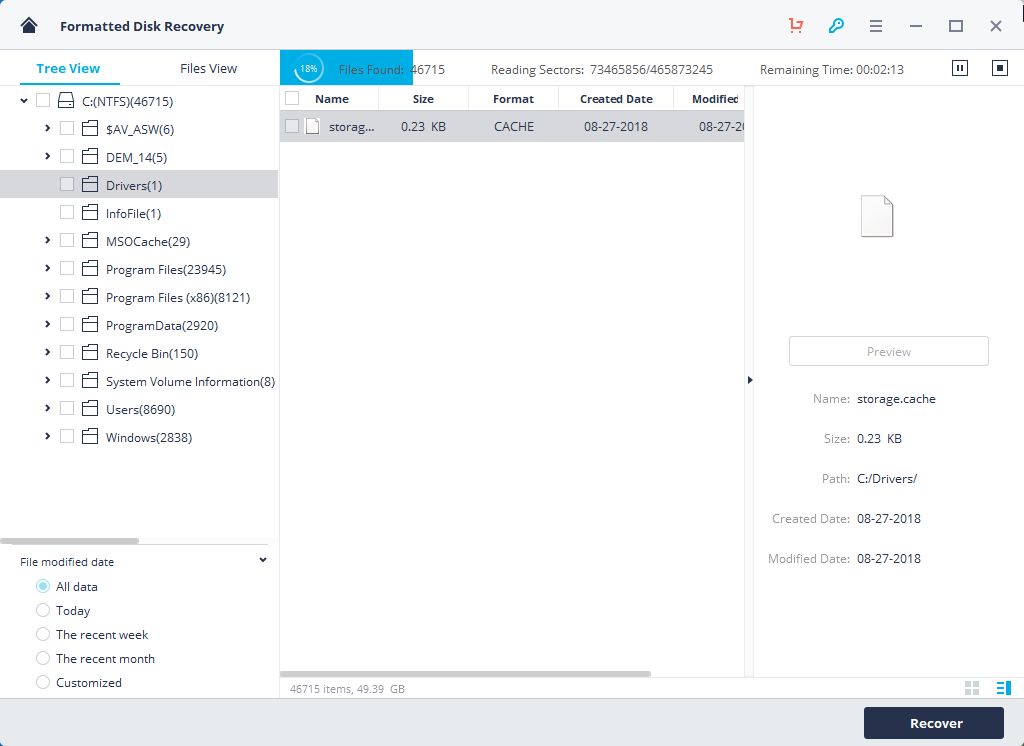The image size is (1024, 746).
Task: Expand the Users folder tree
Action: click(48, 409)
